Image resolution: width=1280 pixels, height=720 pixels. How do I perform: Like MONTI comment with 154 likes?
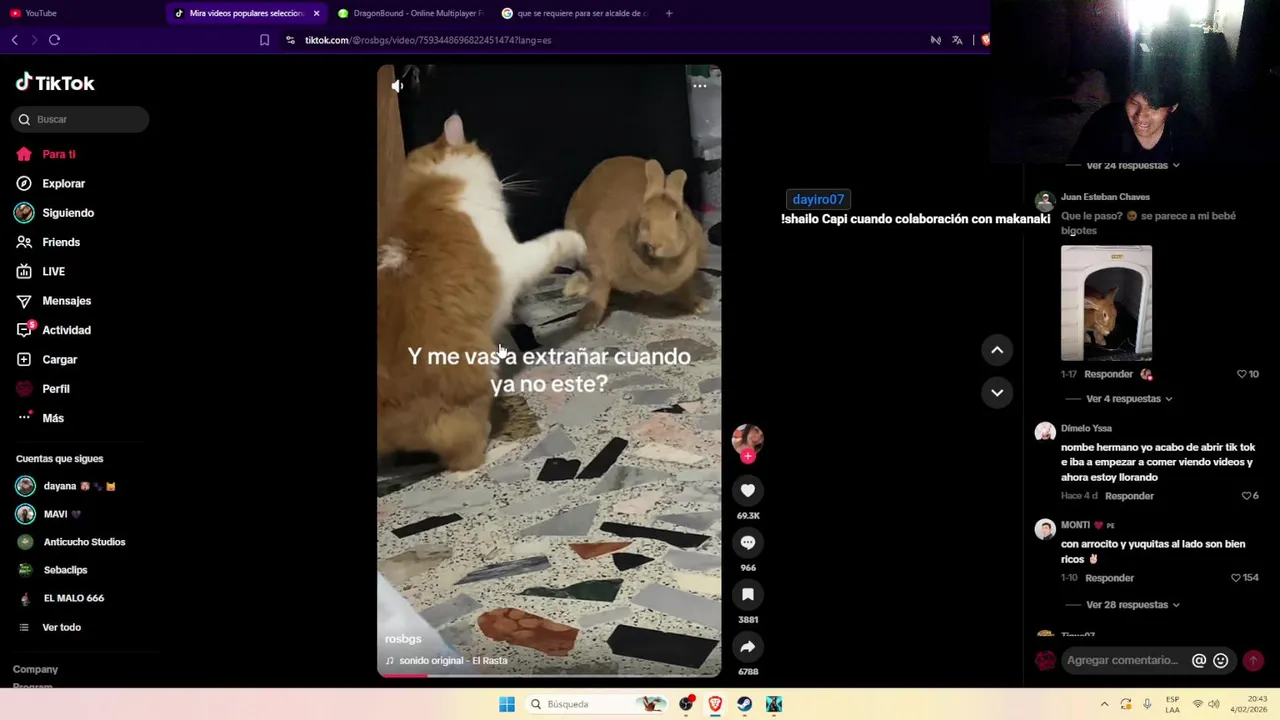point(1236,578)
